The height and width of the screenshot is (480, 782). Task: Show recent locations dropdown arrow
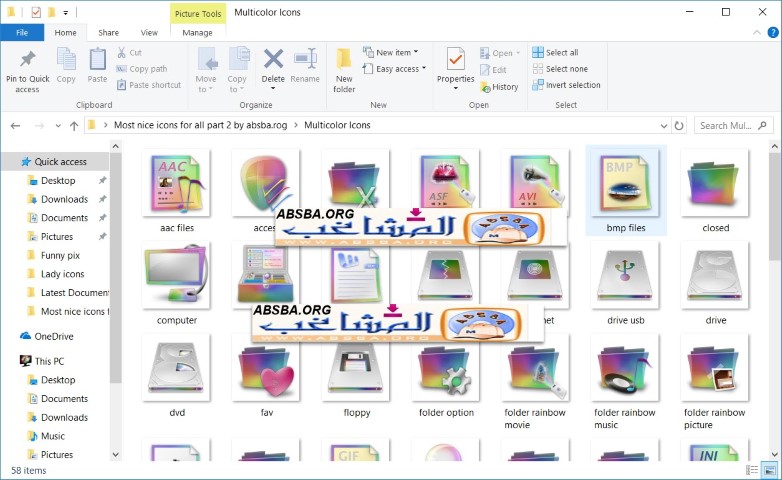tap(58, 126)
